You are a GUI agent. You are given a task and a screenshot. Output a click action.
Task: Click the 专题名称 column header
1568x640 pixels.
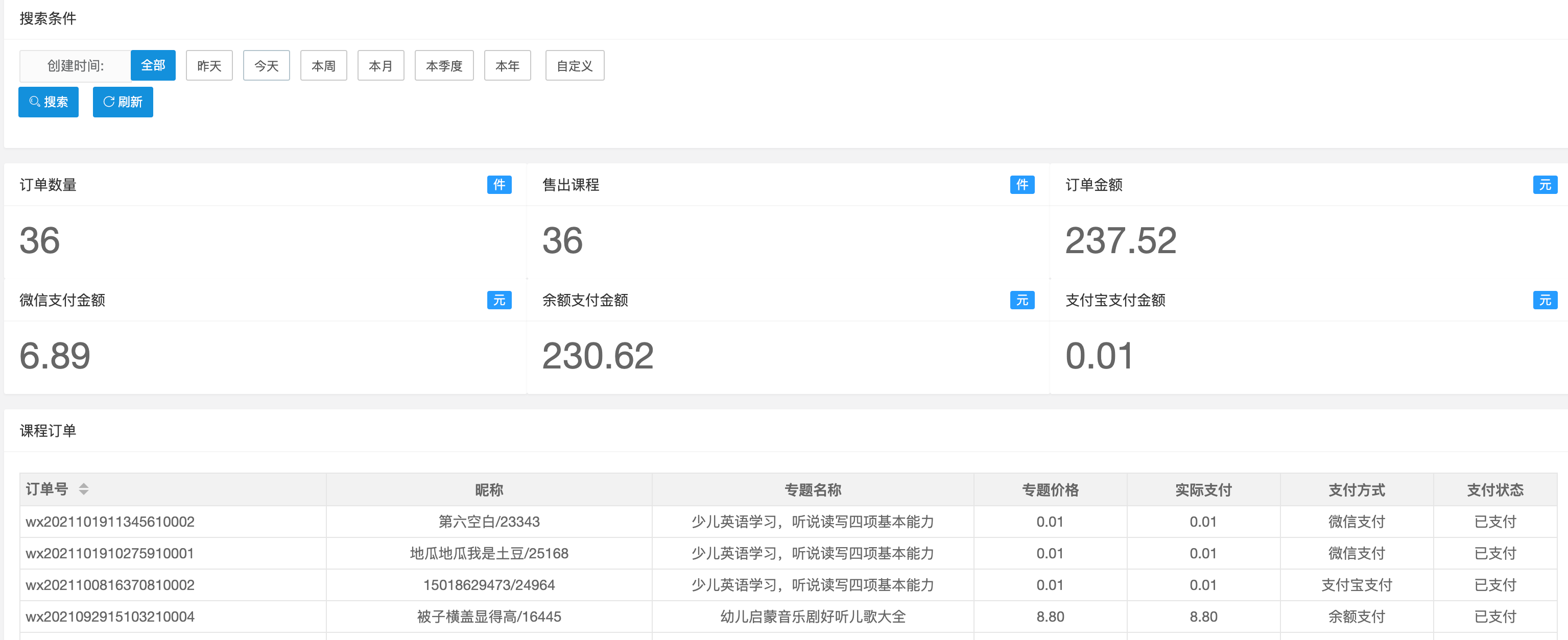pos(813,490)
